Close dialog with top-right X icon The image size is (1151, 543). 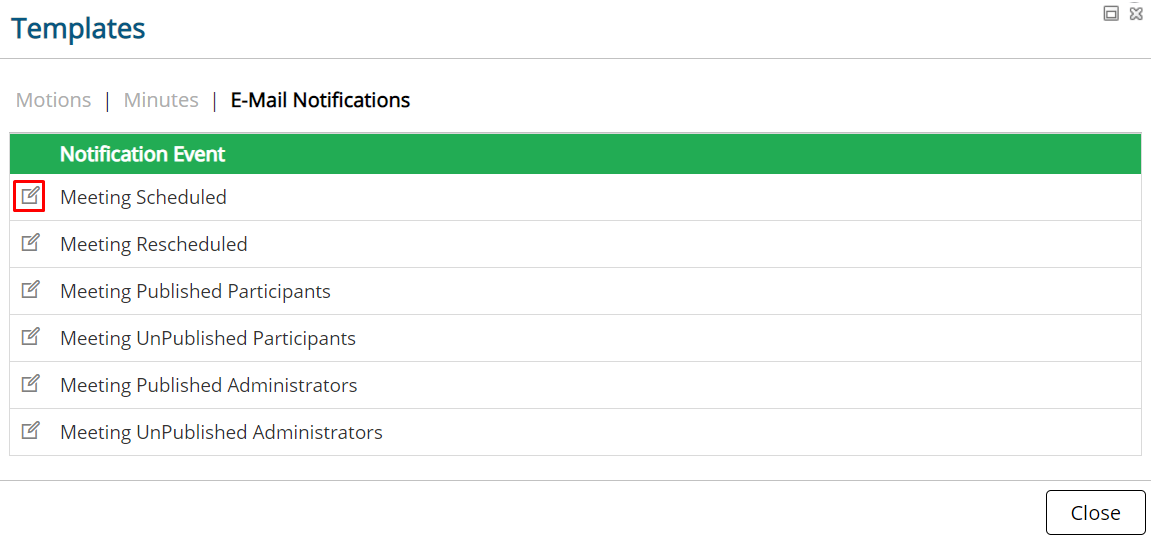click(x=1136, y=13)
